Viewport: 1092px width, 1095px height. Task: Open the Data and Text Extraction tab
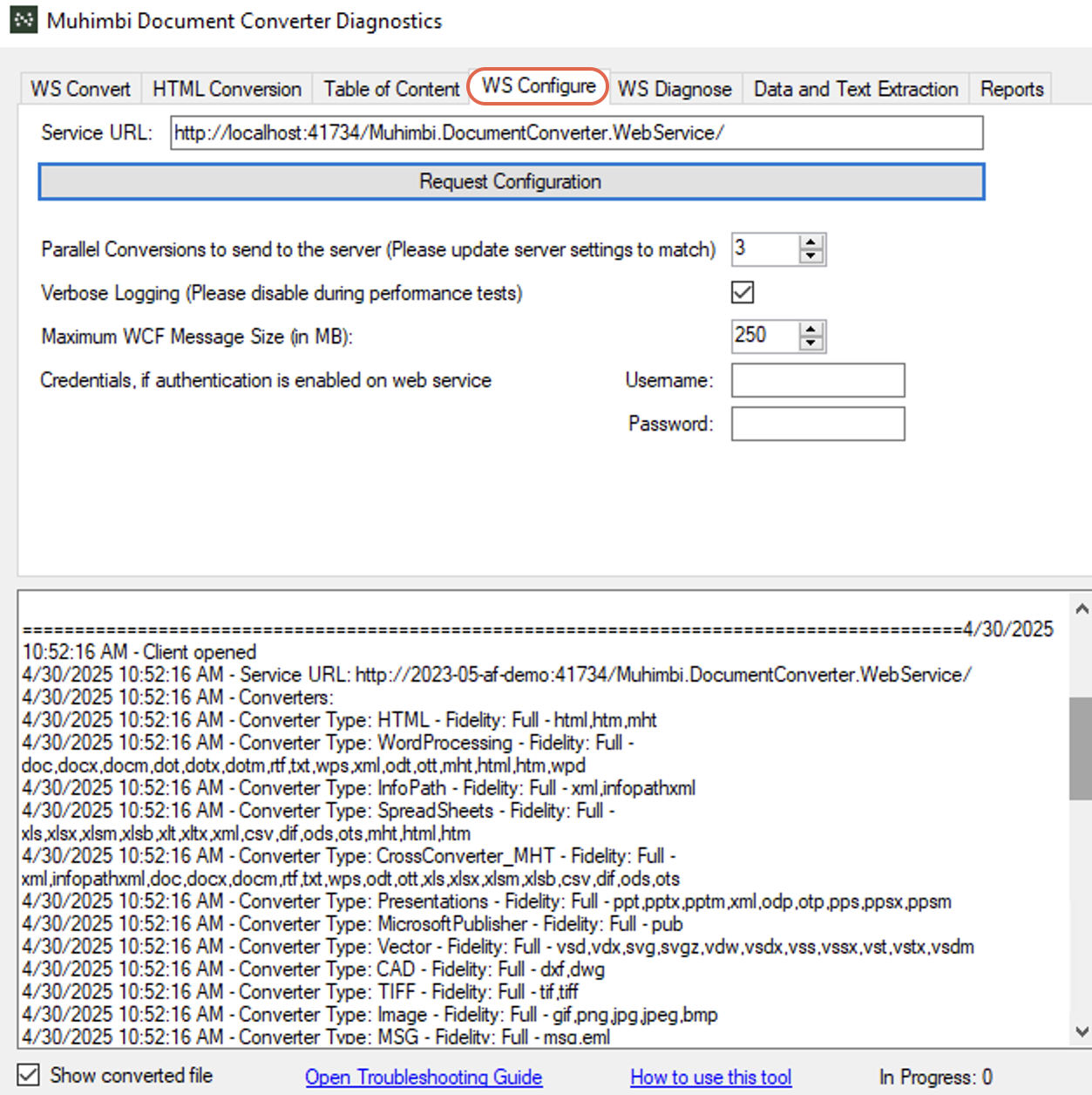pos(854,88)
